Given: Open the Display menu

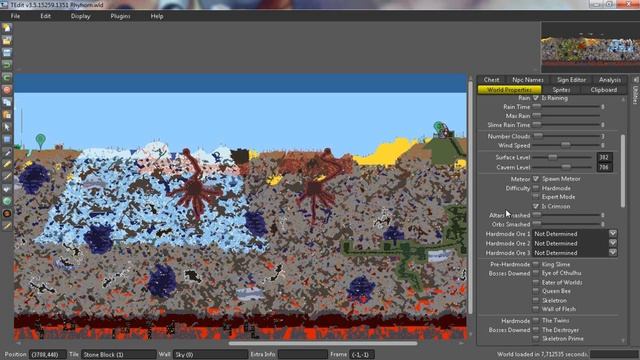Looking at the screenshot, I should point(80,16).
